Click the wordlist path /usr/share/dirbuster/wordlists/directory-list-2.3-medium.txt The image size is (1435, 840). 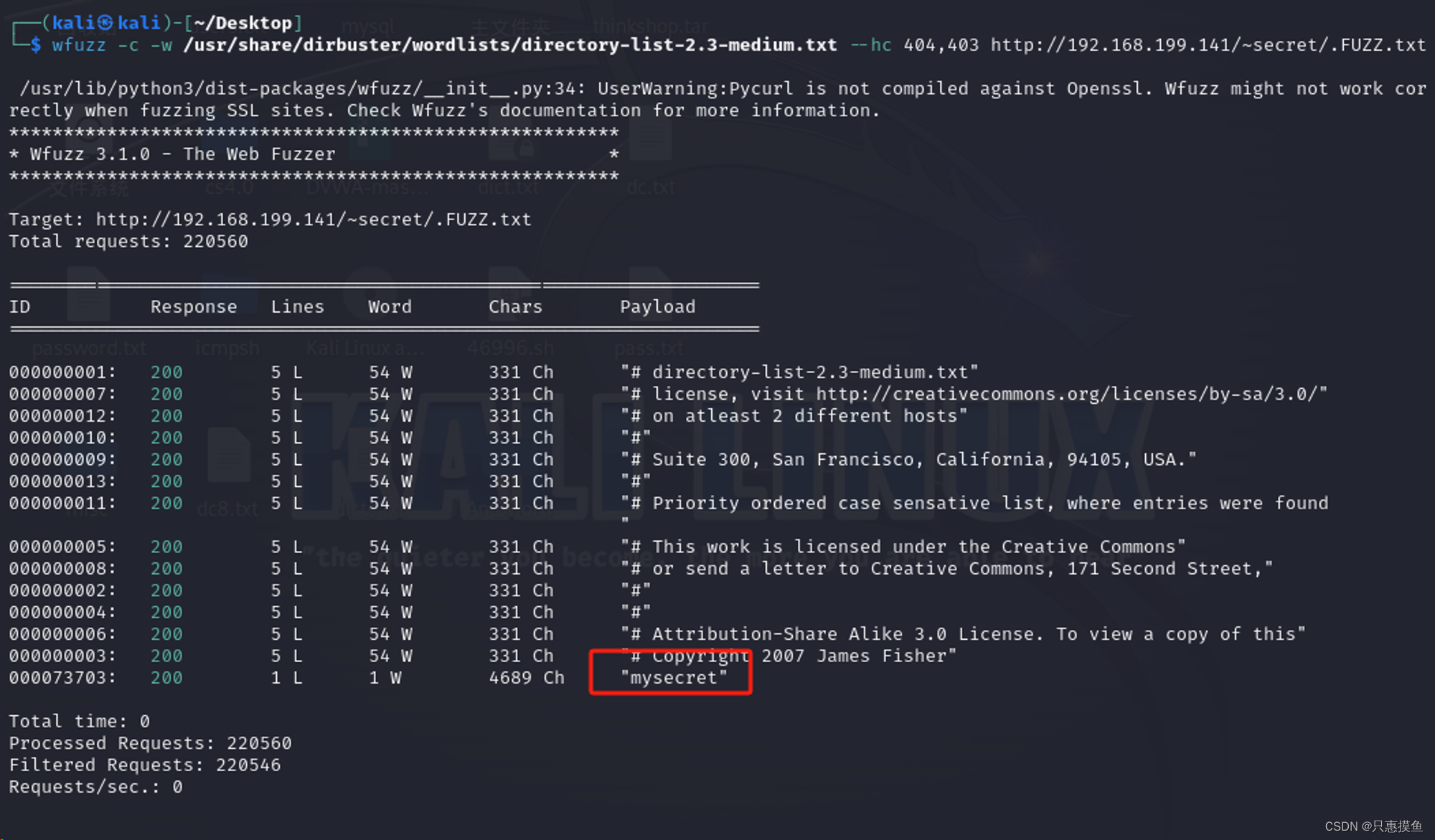coord(510,45)
